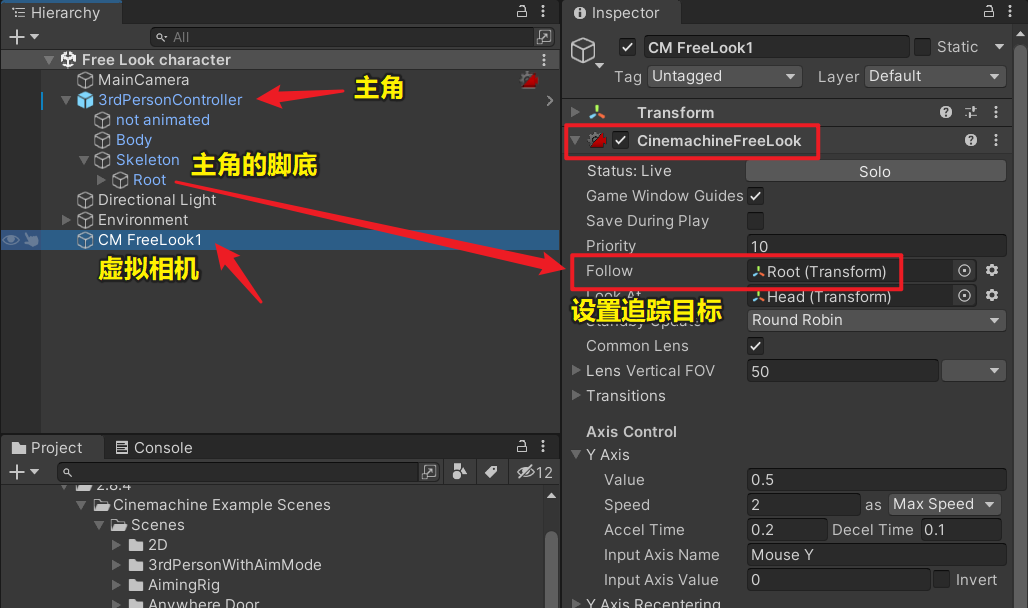Screen dimensions: 1028x608
Task: Collapse the CinemachineFreeLook component
Action: coord(576,140)
